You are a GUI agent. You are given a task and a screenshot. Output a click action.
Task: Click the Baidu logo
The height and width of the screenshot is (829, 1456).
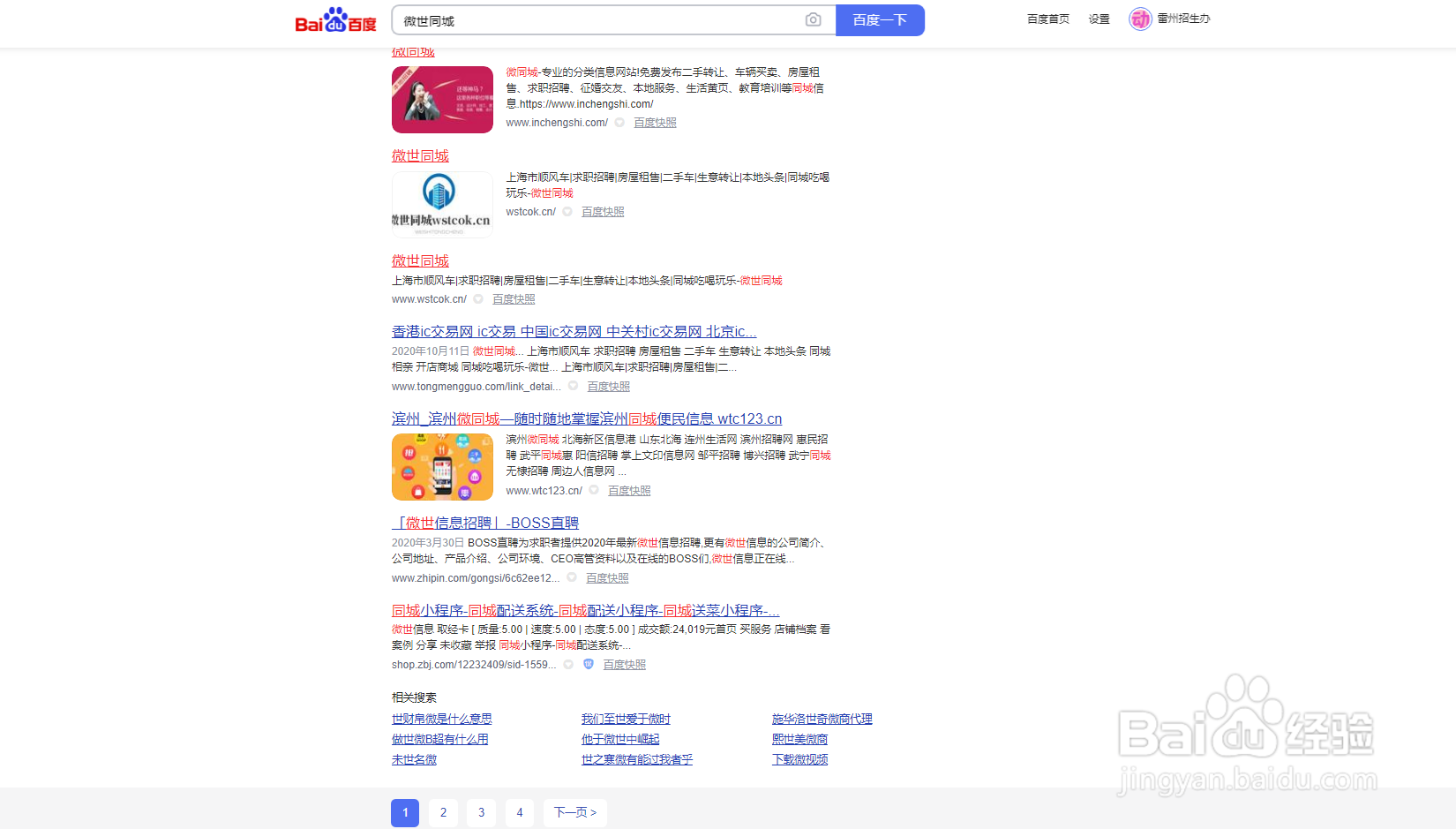coord(335,20)
